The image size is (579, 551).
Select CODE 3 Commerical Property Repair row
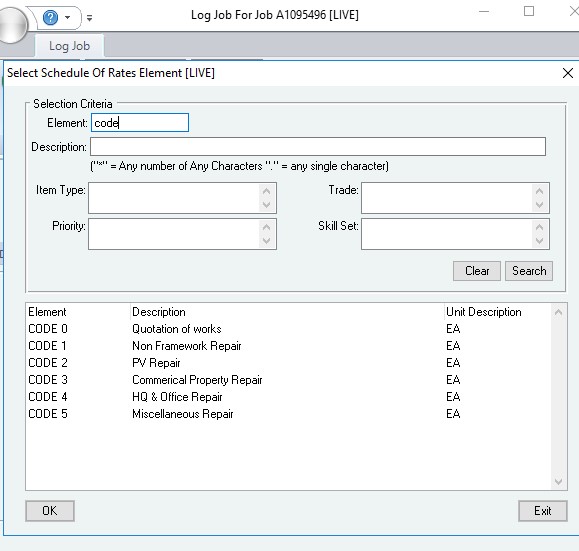[288, 380]
